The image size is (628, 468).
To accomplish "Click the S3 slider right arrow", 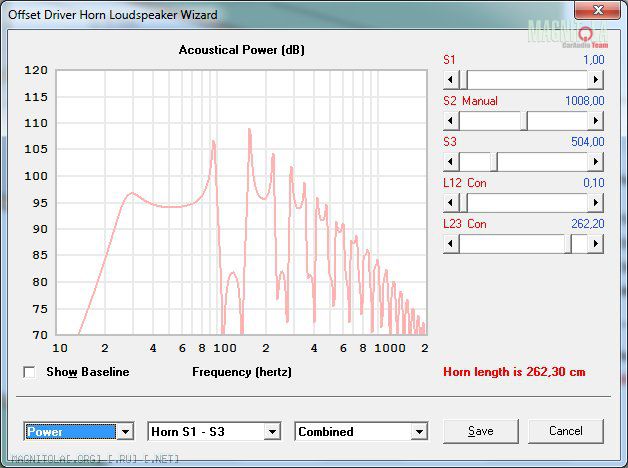I will point(596,162).
